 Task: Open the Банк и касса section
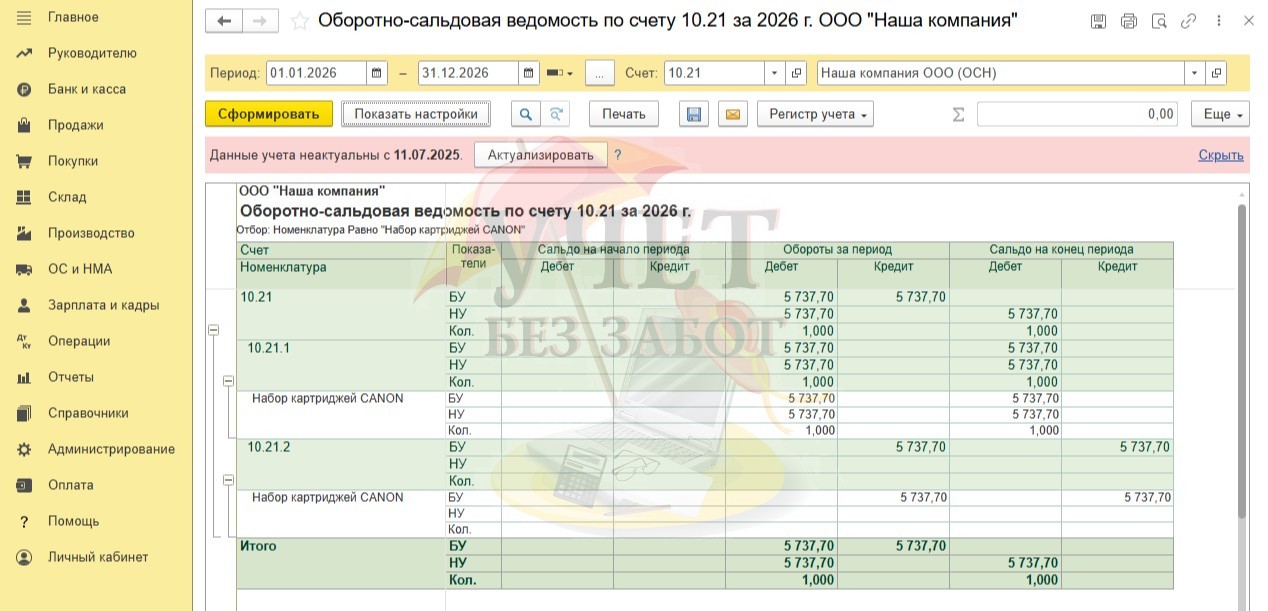point(86,89)
